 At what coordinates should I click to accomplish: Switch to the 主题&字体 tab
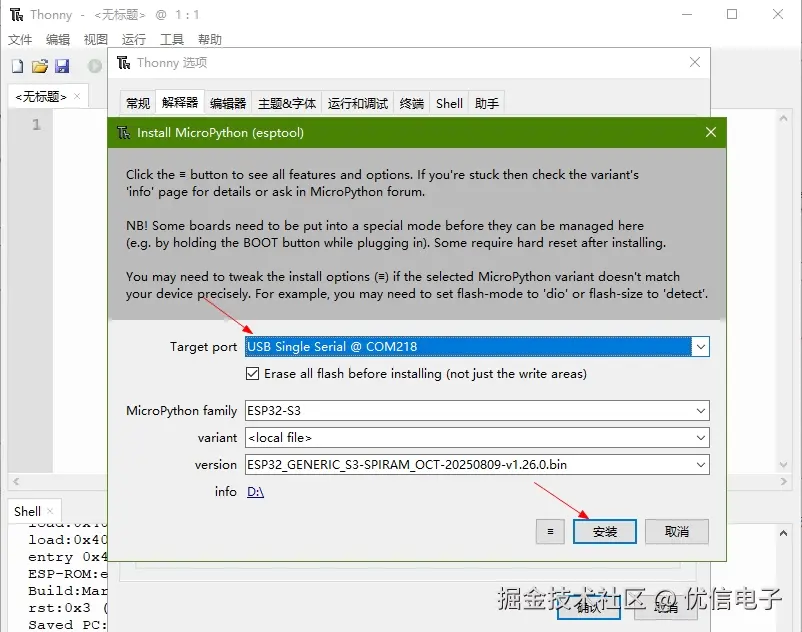click(x=287, y=103)
